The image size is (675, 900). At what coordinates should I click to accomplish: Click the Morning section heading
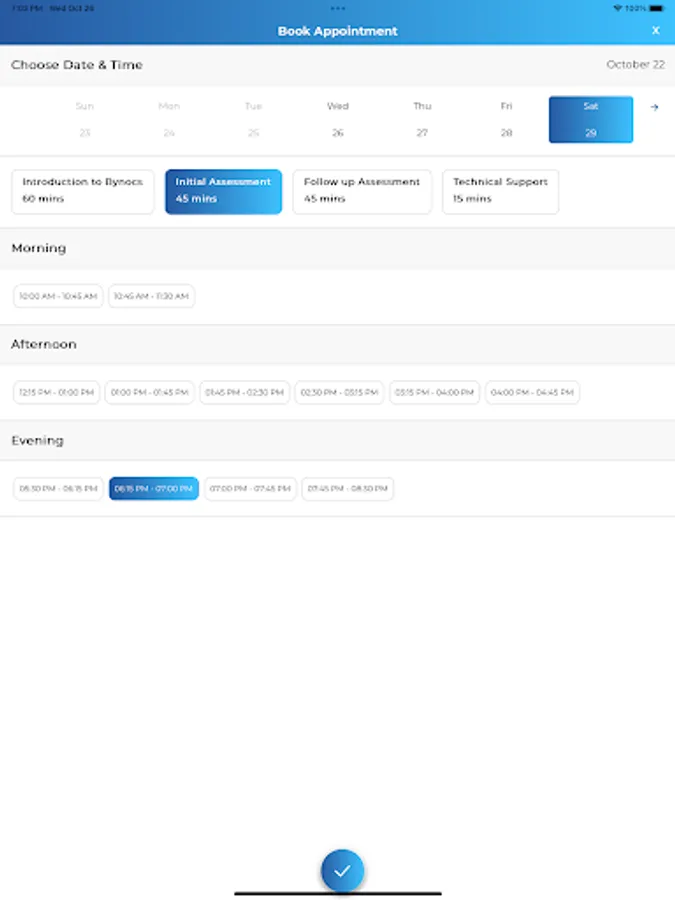click(x=38, y=248)
